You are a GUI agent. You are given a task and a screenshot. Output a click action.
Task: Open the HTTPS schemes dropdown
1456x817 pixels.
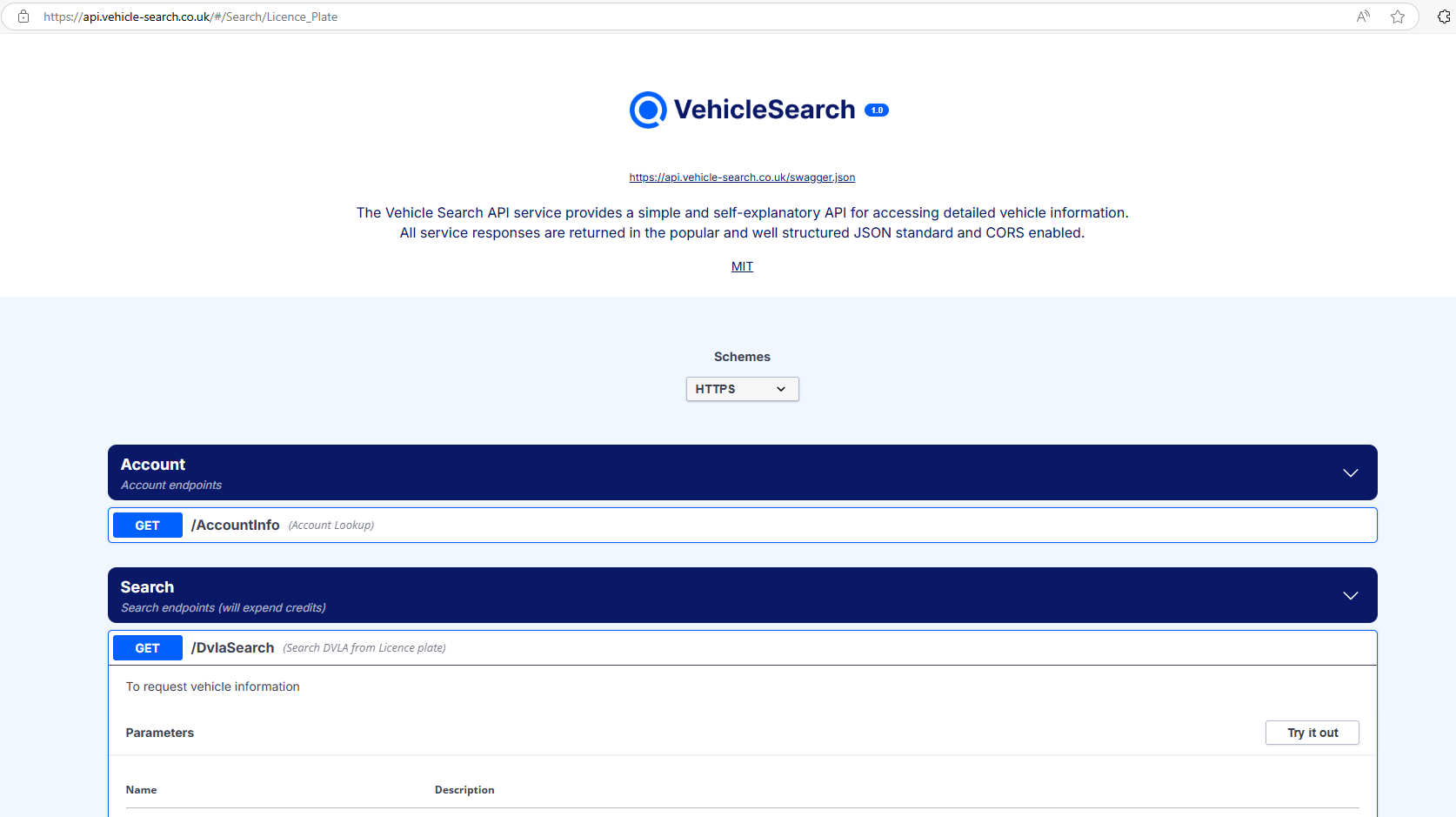(741, 389)
